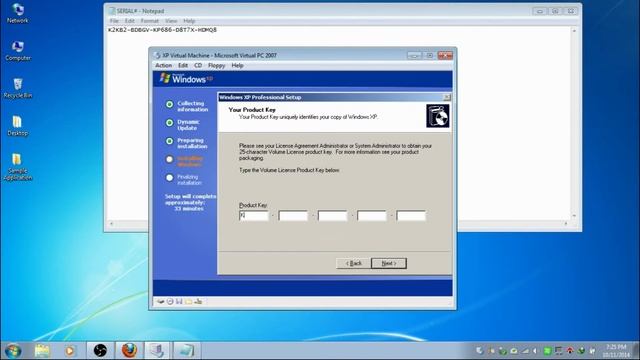The image size is (640, 360).
Task: Open the Help menu in Virtual PC
Action: [x=238, y=65]
